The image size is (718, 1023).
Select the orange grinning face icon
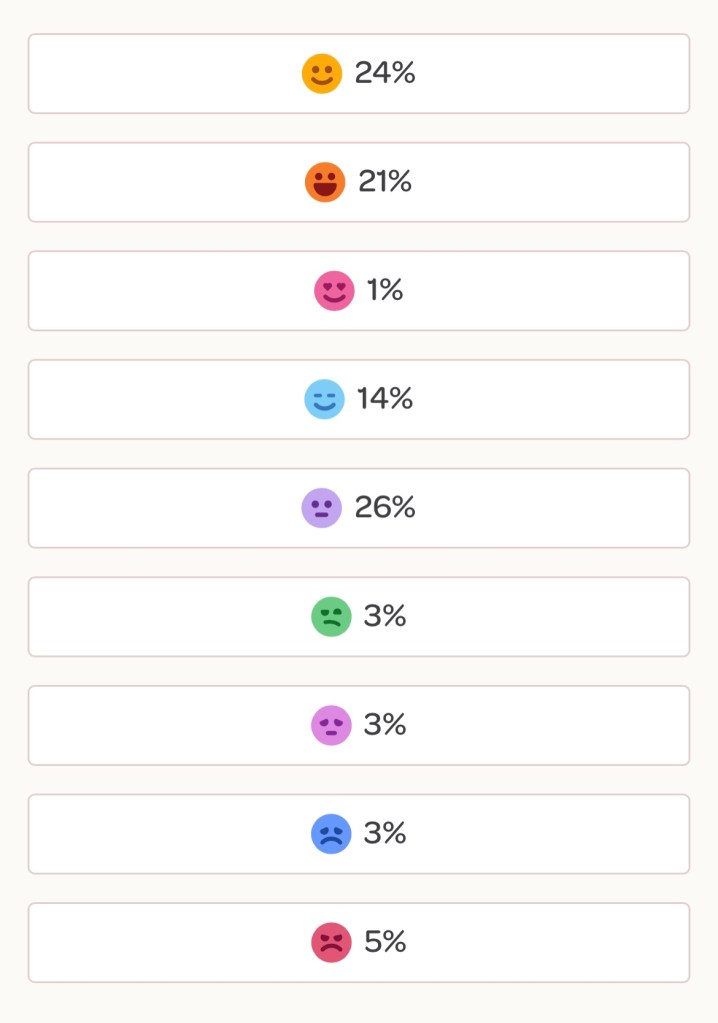(325, 182)
